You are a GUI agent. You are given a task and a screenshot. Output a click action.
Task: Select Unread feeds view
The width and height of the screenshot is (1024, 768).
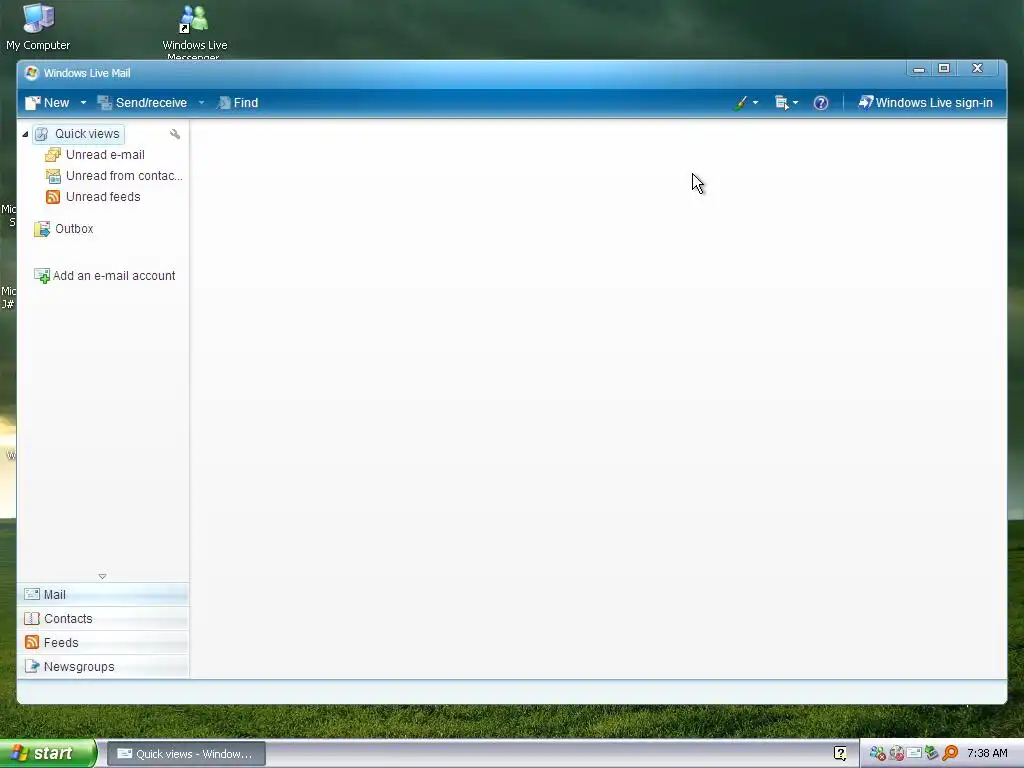pos(93,197)
